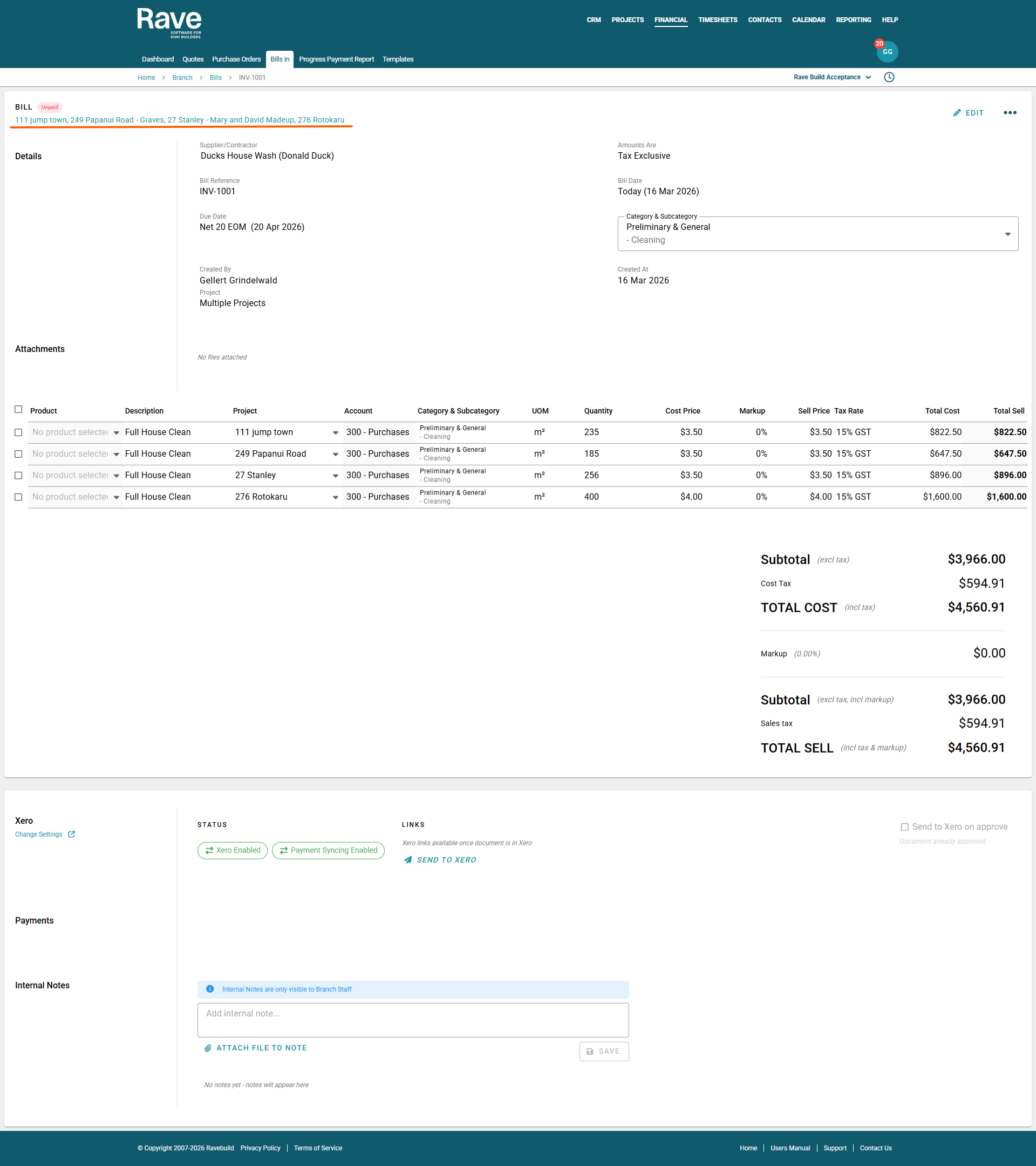Click the Send to Xero paper-plane icon
1036x1166 pixels.
coord(408,860)
